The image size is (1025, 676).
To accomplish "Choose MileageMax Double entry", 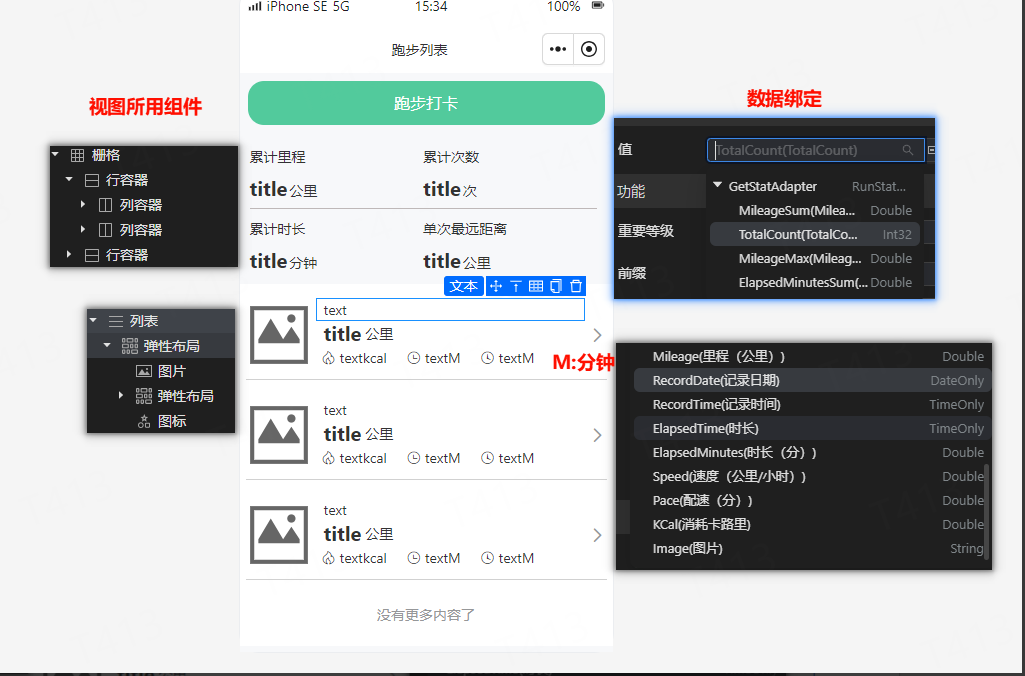I will (x=816, y=258).
